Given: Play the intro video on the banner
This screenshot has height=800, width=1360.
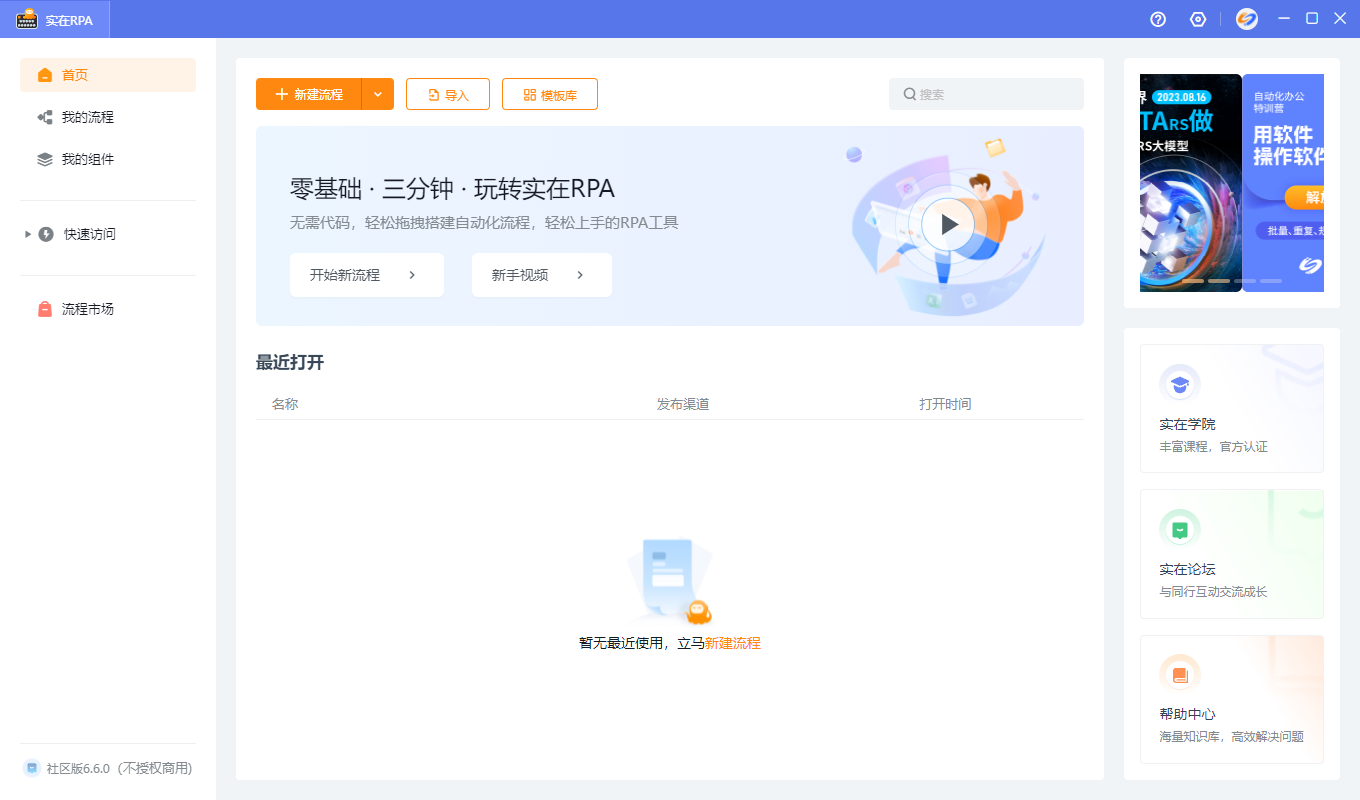Looking at the screenshot, I should (x=946, y=225).
